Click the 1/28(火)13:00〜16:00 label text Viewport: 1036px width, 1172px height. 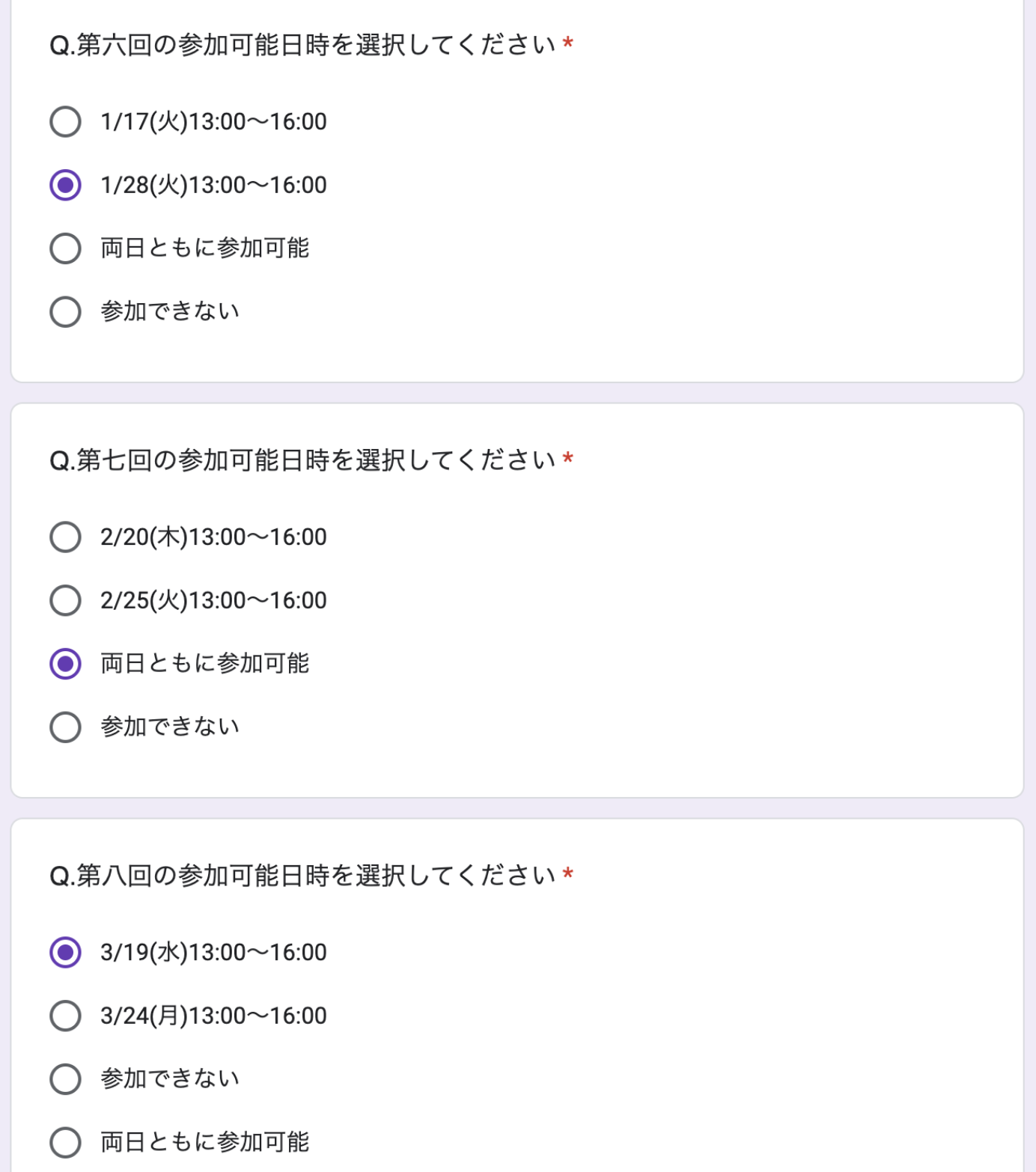213,185
